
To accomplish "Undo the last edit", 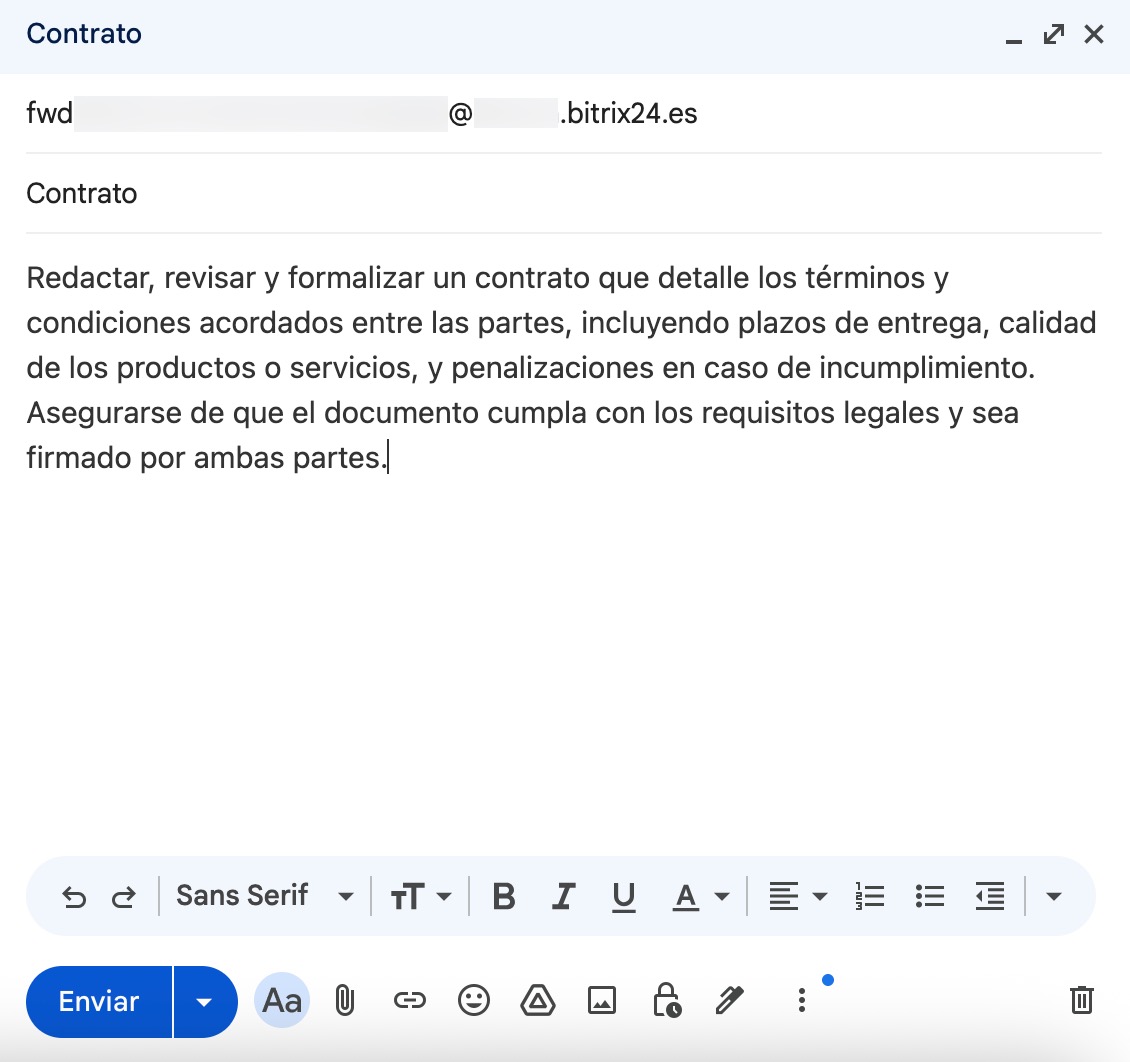I will pyautogui.click(x=74, y=897).
